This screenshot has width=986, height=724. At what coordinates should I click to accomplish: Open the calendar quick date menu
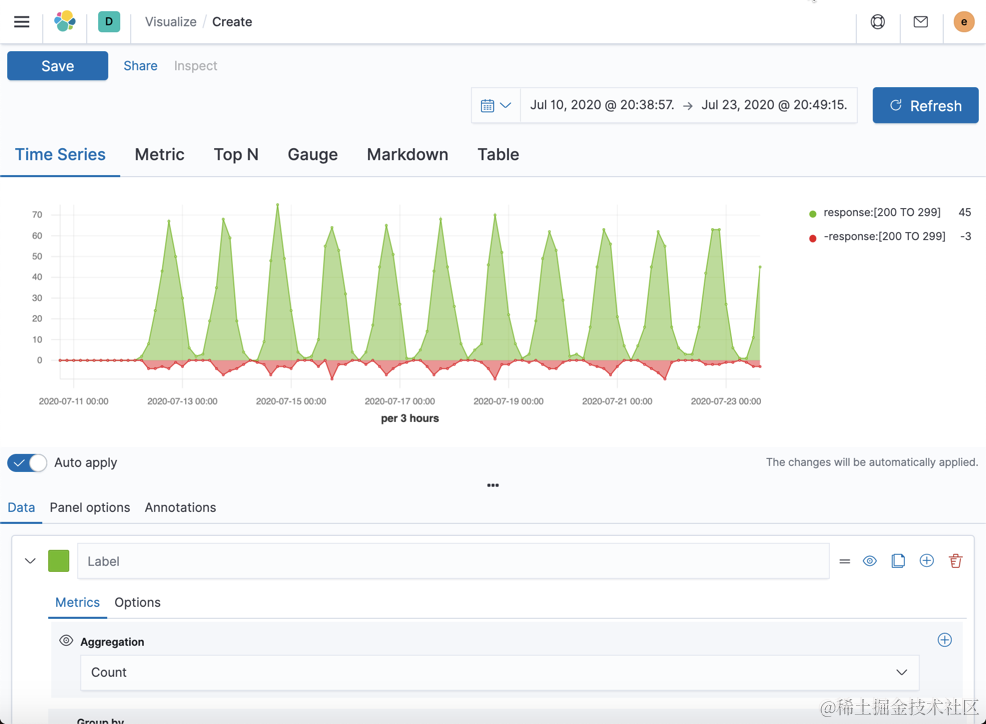tap(496, 105)
